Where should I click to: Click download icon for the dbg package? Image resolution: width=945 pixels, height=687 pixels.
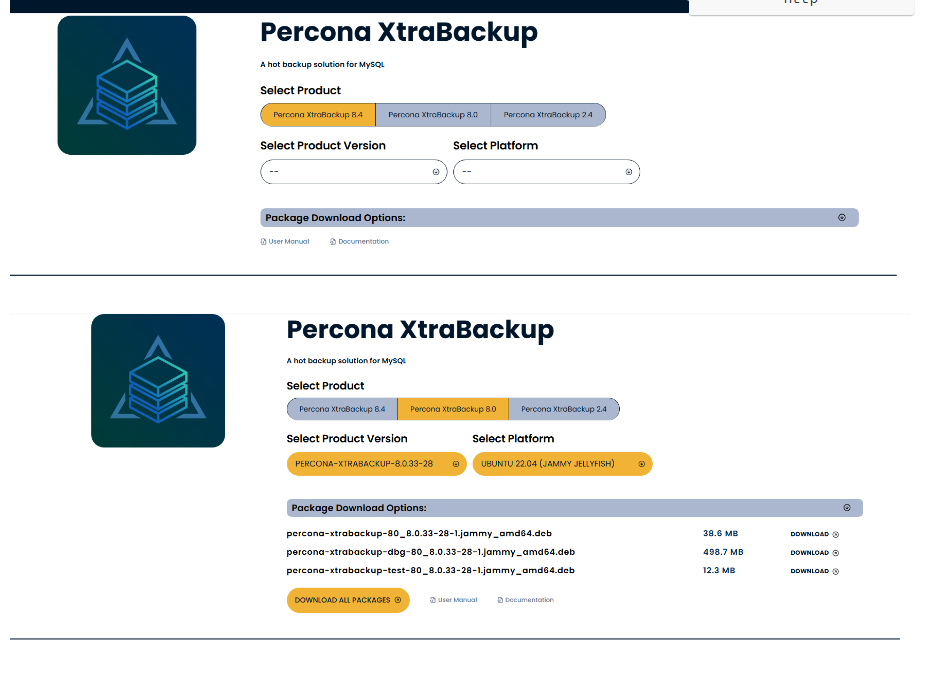point(834,552)
